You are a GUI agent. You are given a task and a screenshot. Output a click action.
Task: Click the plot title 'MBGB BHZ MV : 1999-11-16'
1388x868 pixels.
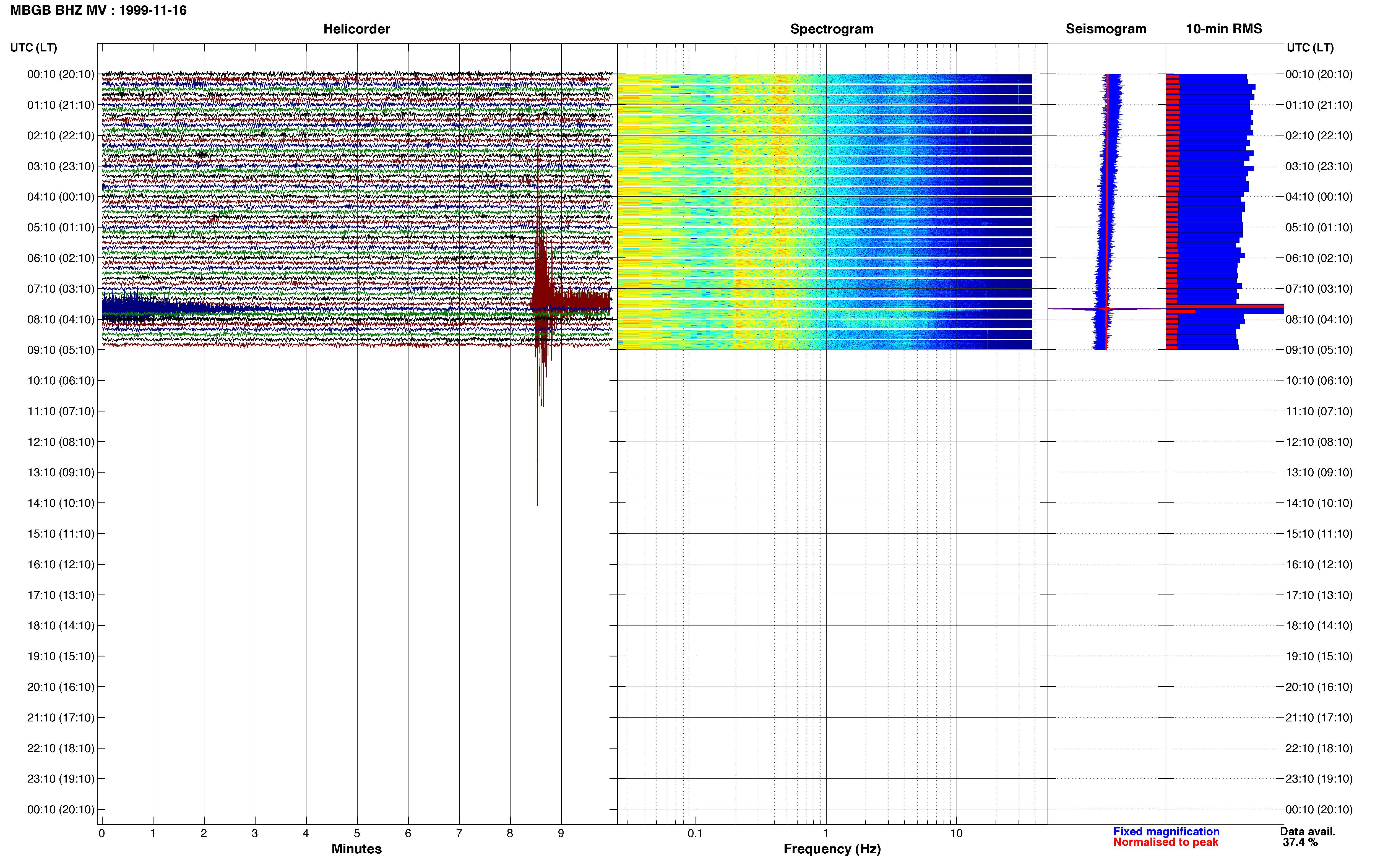pos(98,10)
